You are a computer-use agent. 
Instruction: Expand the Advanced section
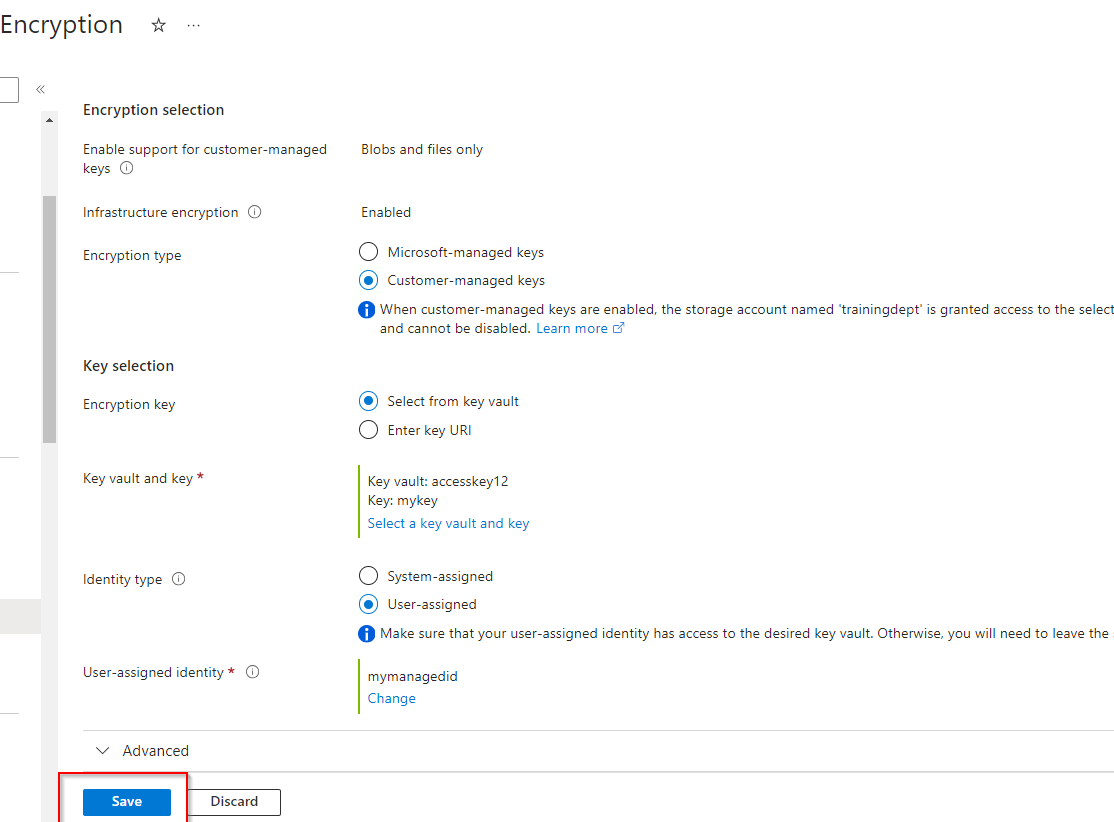pyautogui.click(x=142, y=751)
